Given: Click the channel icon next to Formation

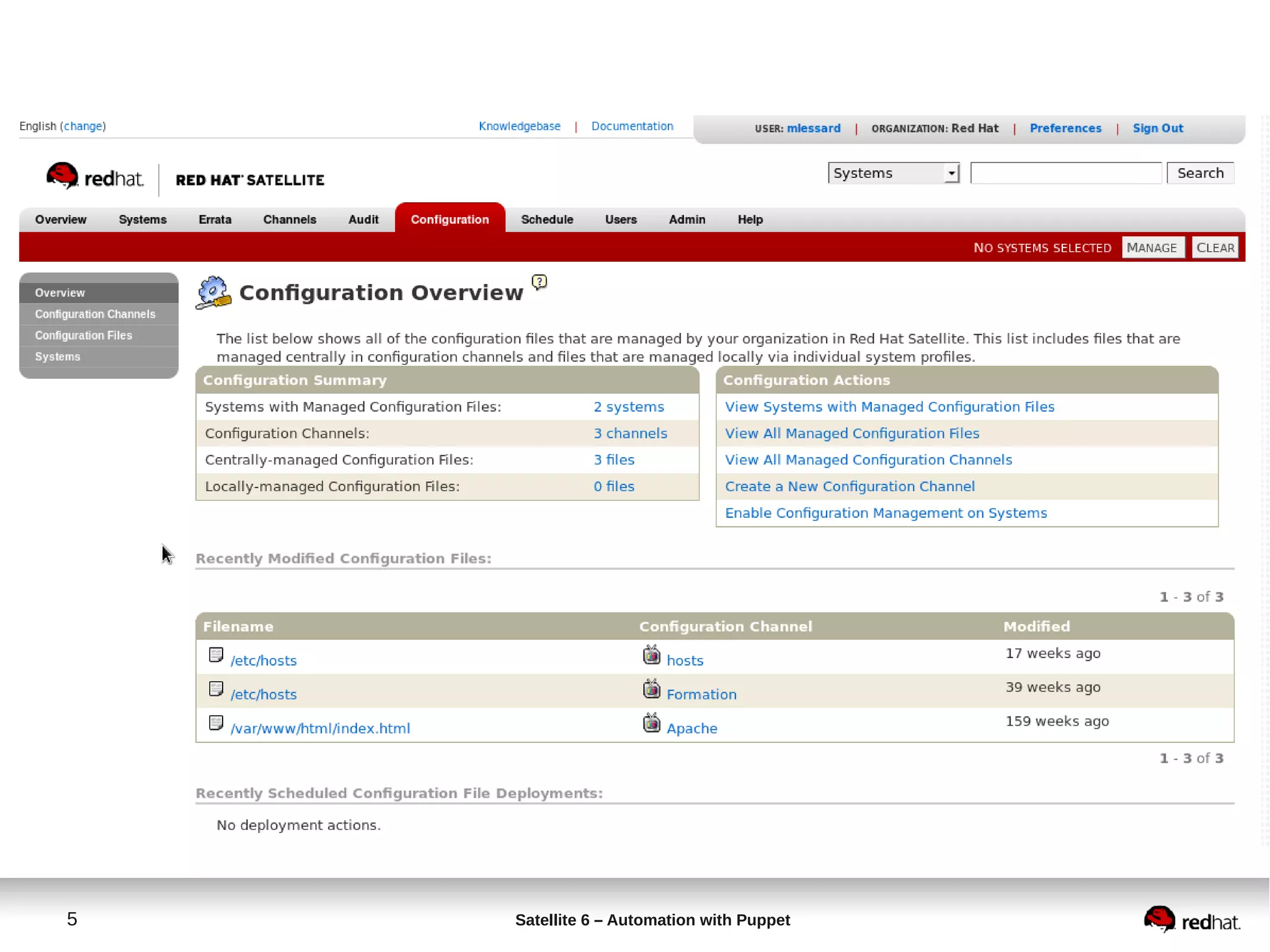Looking at the screenshot, I should [x=651, y=689].
